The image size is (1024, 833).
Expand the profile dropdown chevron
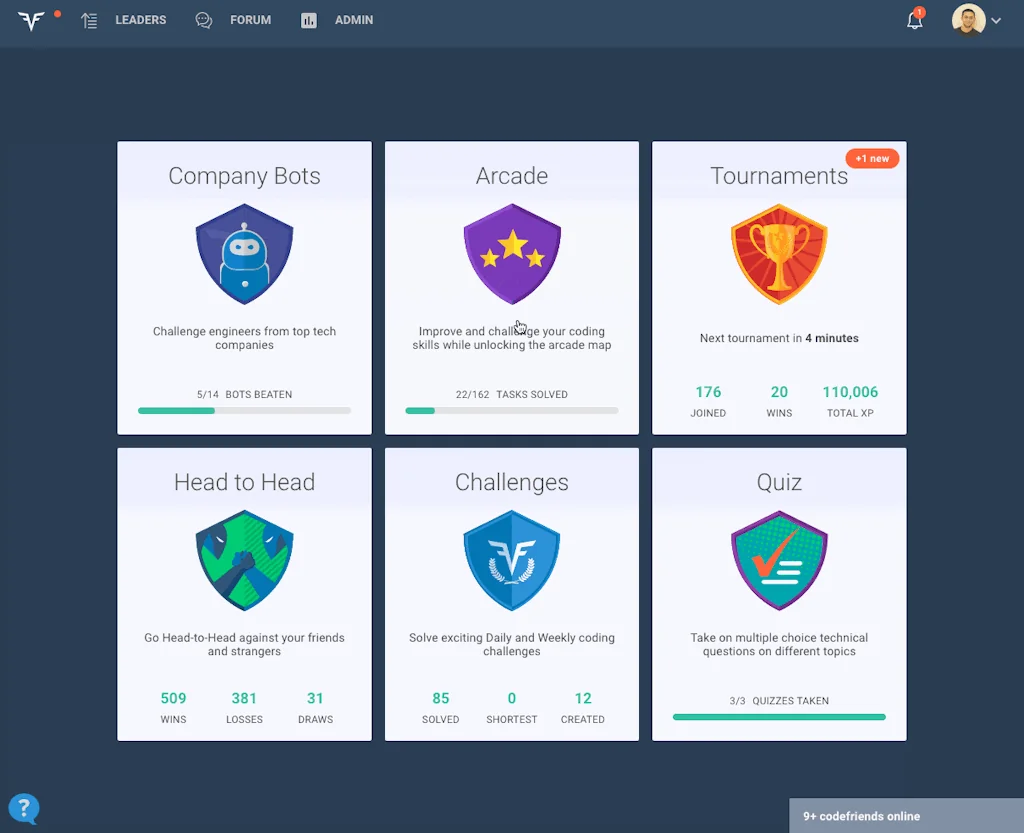996,20
